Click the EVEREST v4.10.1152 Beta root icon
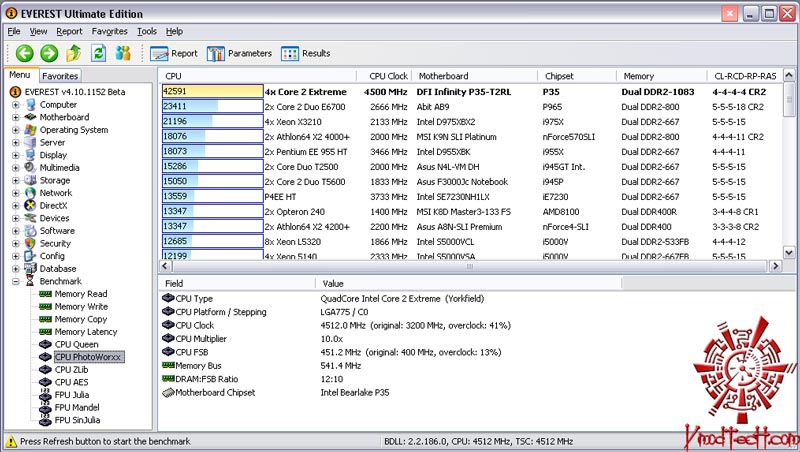The width and height of the screenshot is (800, 452). [x=16, y=92]
